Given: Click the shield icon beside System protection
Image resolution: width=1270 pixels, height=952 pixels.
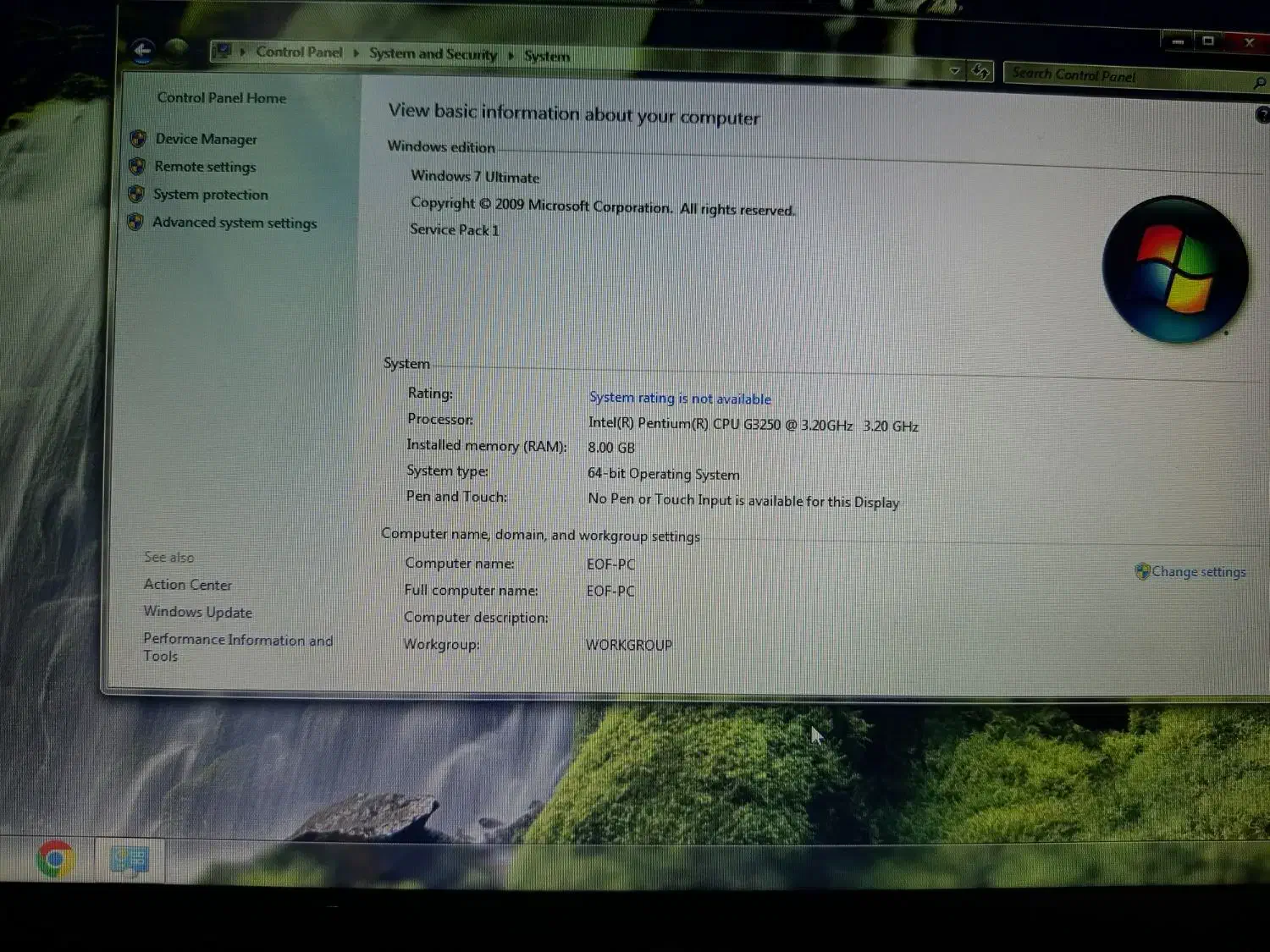Looking at the screenshot, I should [x=136, y=194].
